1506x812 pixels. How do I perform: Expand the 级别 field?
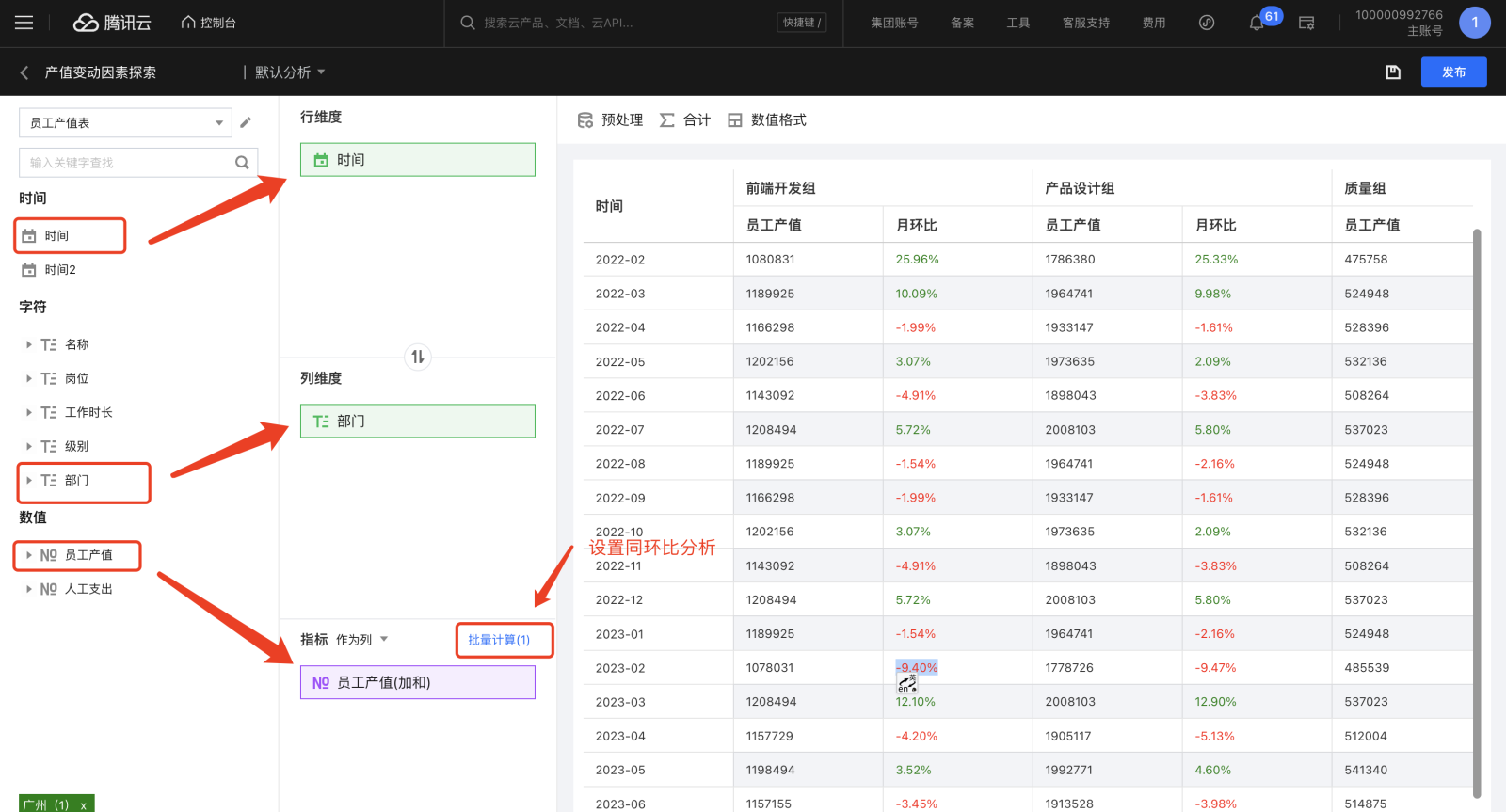(28, 446)
